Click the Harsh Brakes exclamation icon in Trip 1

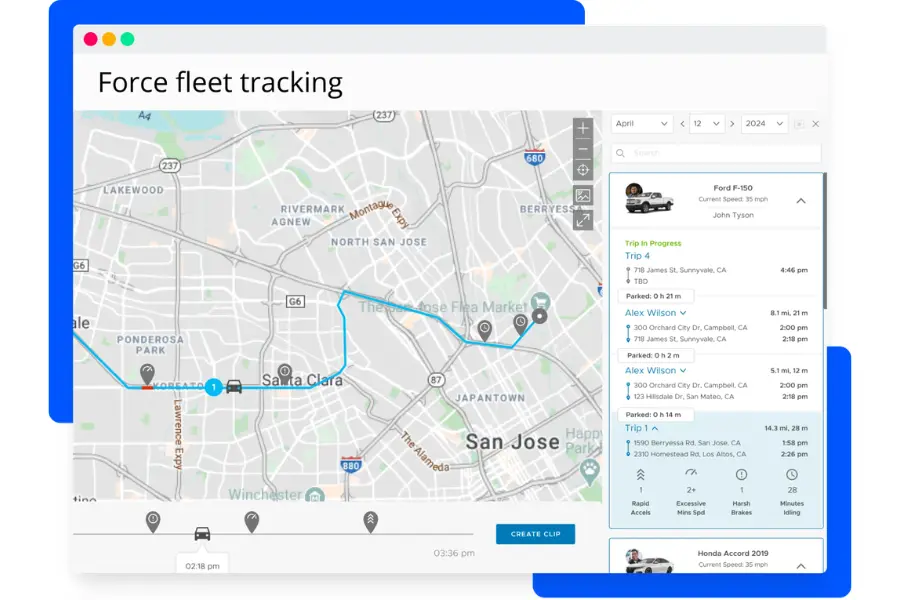point(742,475)
